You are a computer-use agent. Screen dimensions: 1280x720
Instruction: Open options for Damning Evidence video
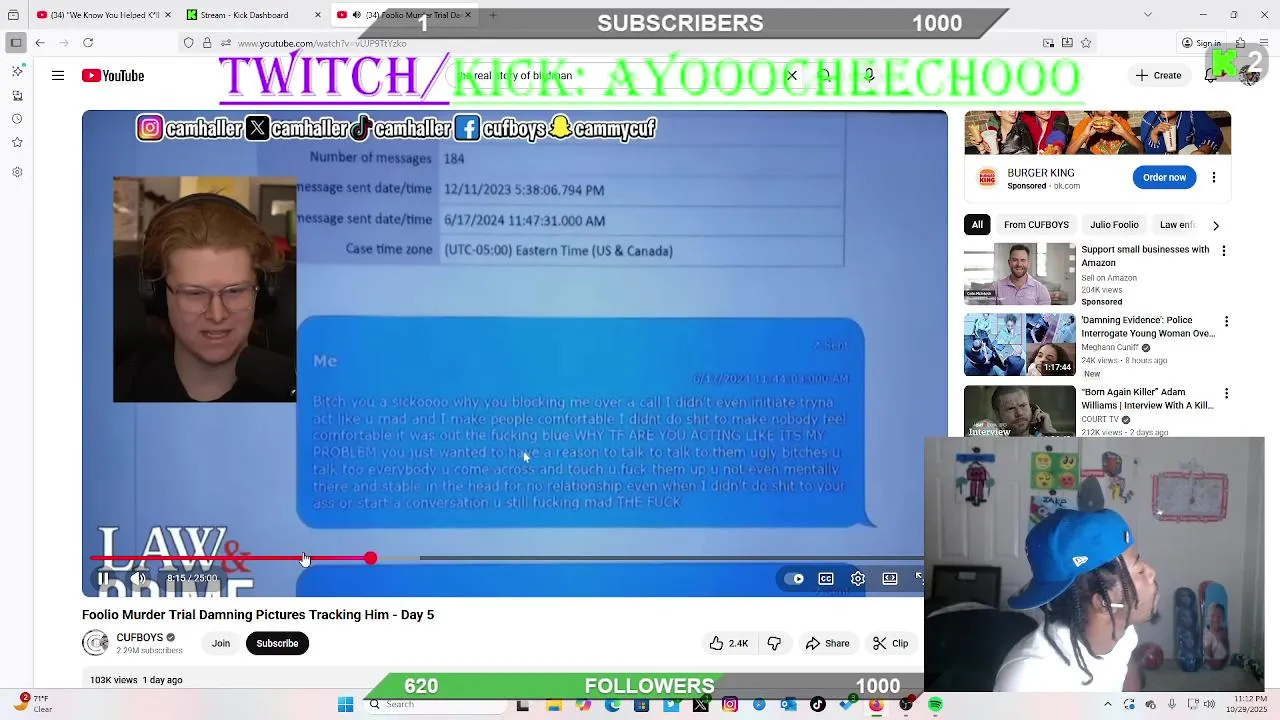coord(1225,322)
